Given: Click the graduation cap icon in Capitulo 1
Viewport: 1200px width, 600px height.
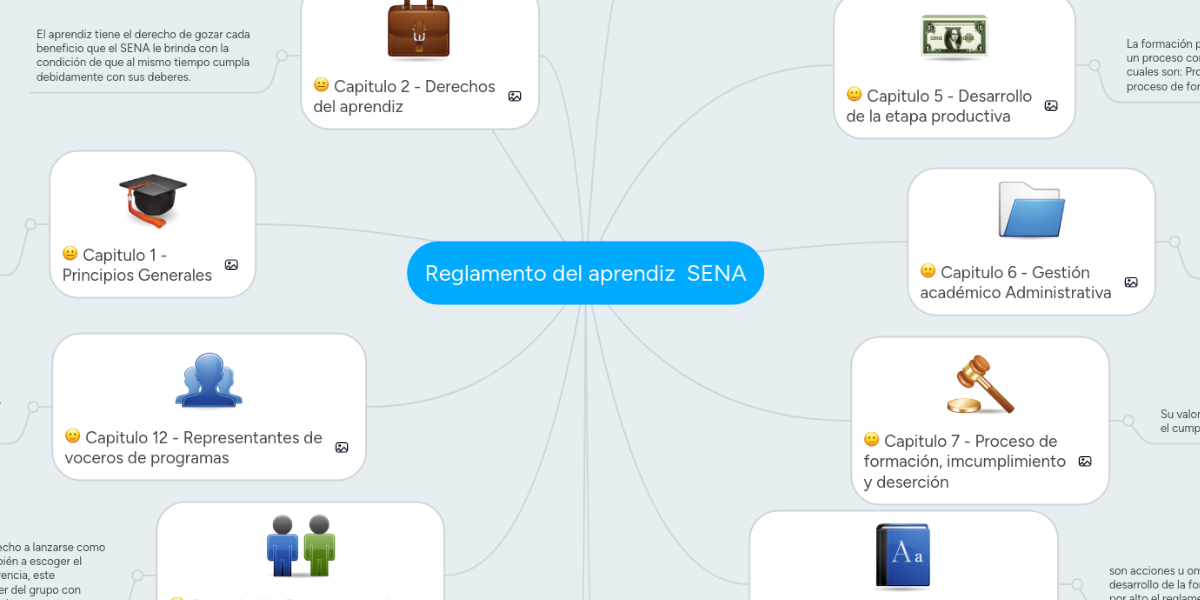Looking at the screenshot, I should click(152, 198).
